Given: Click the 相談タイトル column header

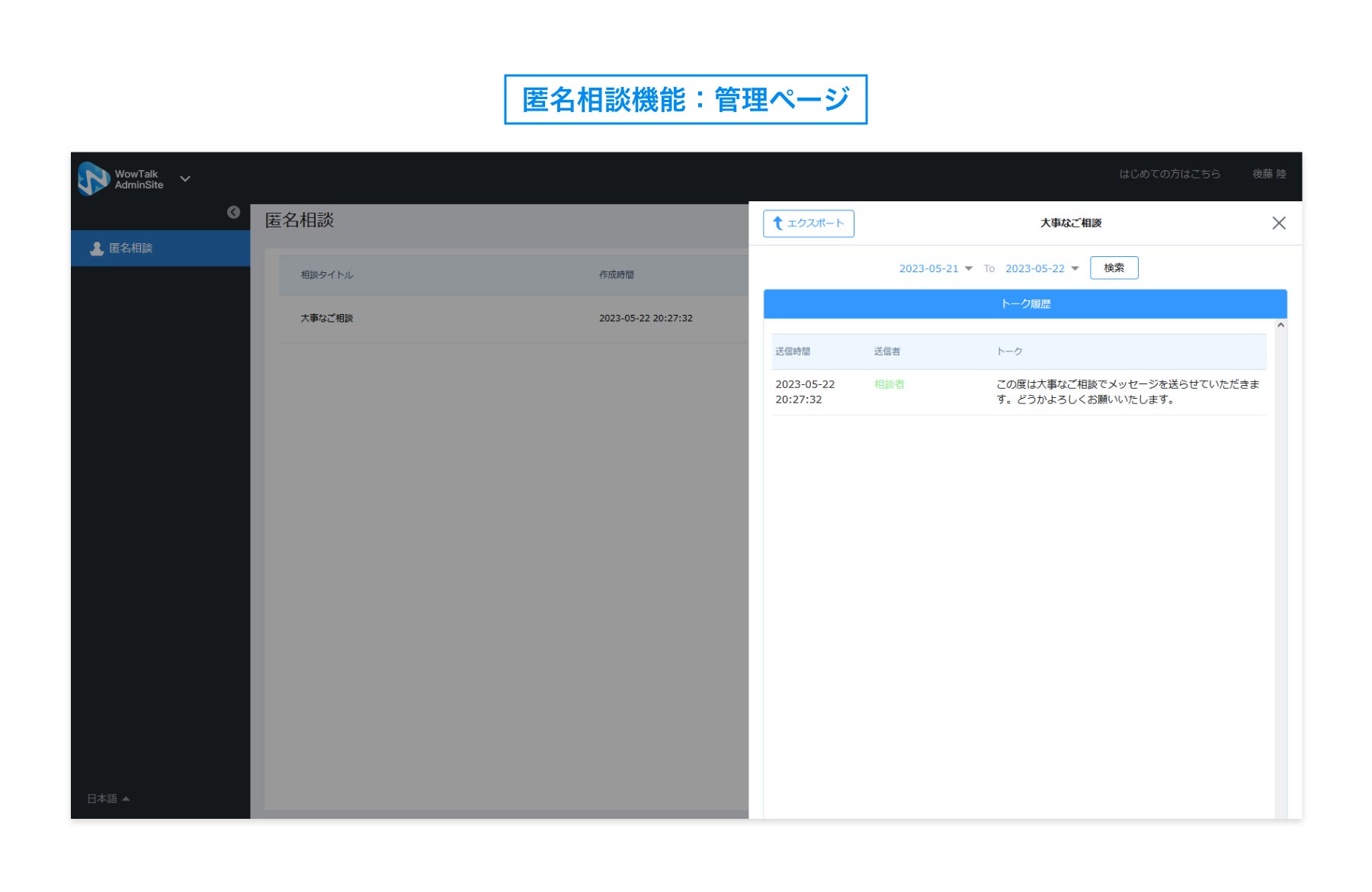Looking at the screenshot, I should coord(326,274).
